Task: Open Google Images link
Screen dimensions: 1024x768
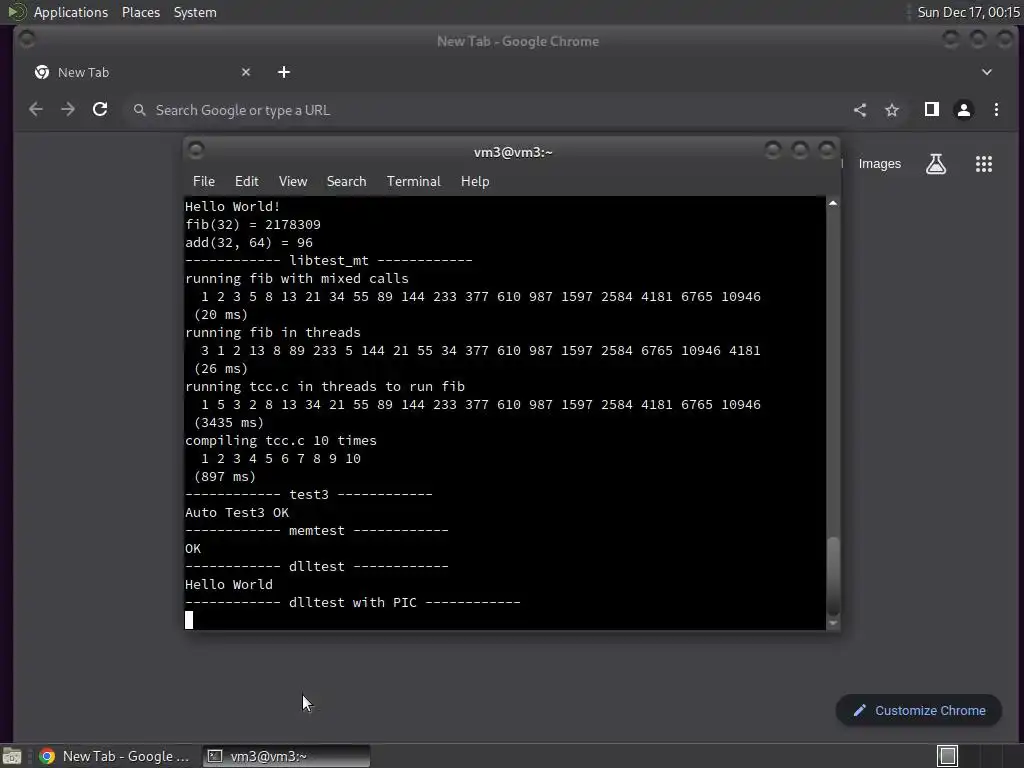Action: [880, 164]
